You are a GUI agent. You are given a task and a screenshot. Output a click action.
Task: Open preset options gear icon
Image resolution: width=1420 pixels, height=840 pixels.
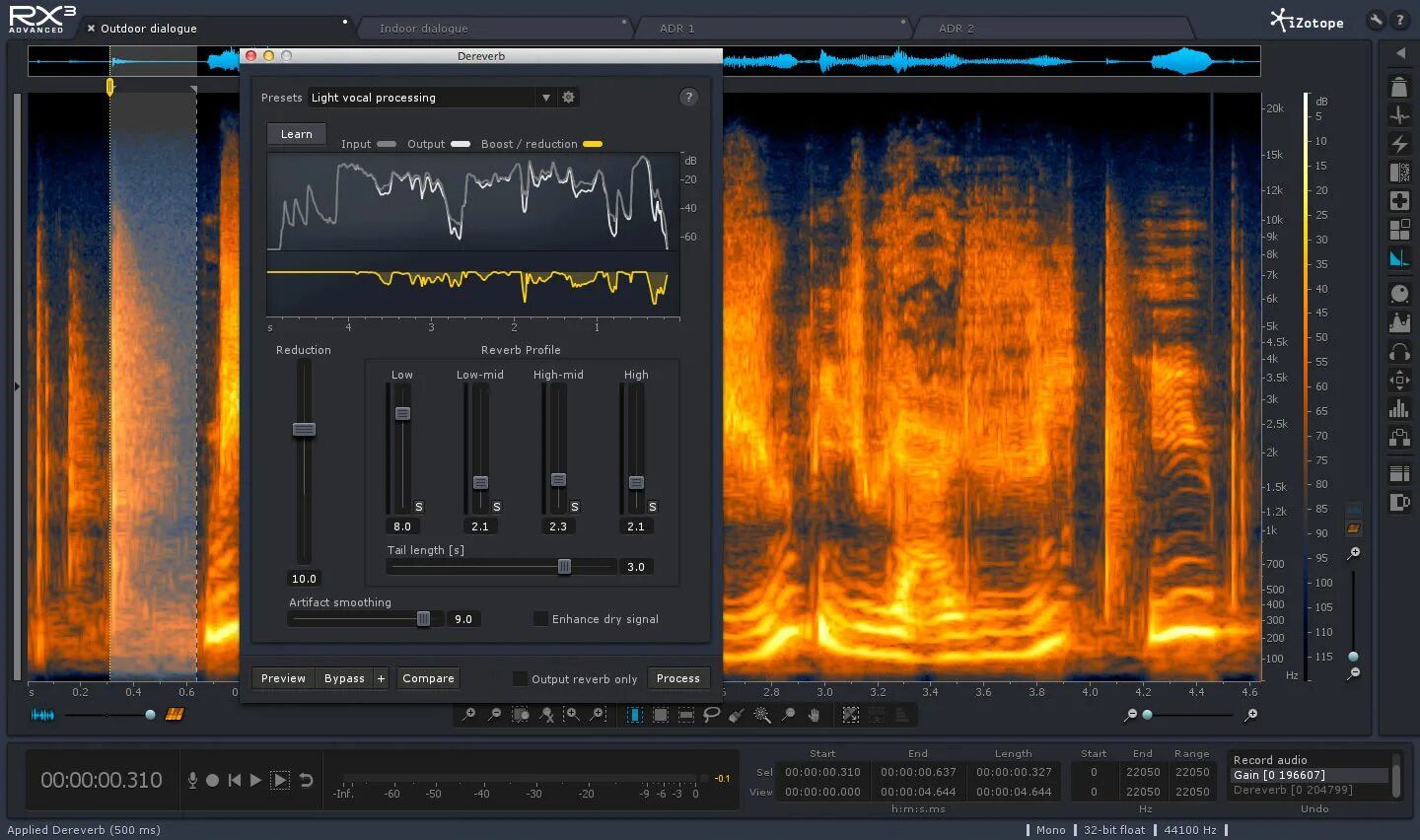(x=568, y=97)
